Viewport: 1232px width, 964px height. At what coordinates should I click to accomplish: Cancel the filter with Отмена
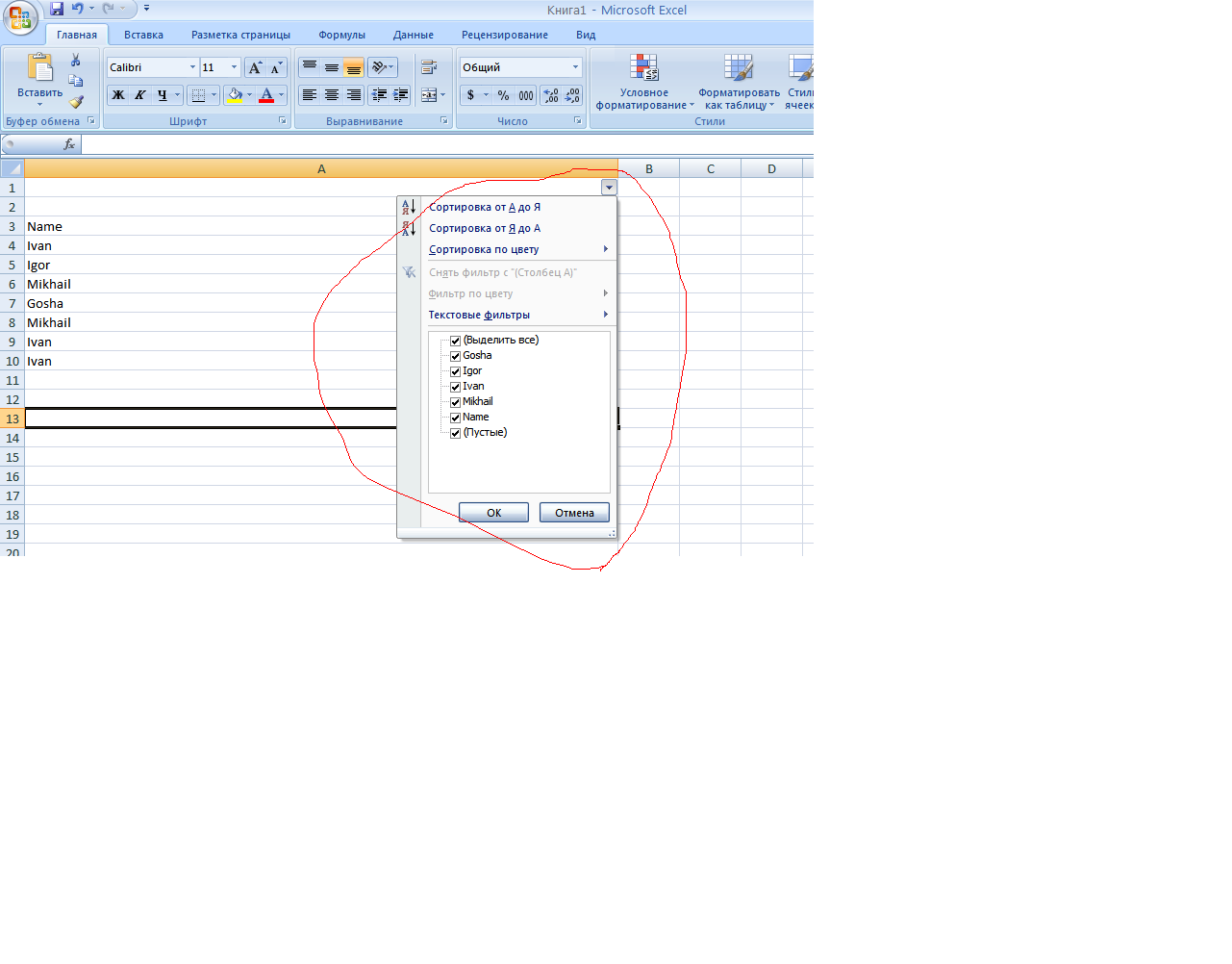click(574, 513)
